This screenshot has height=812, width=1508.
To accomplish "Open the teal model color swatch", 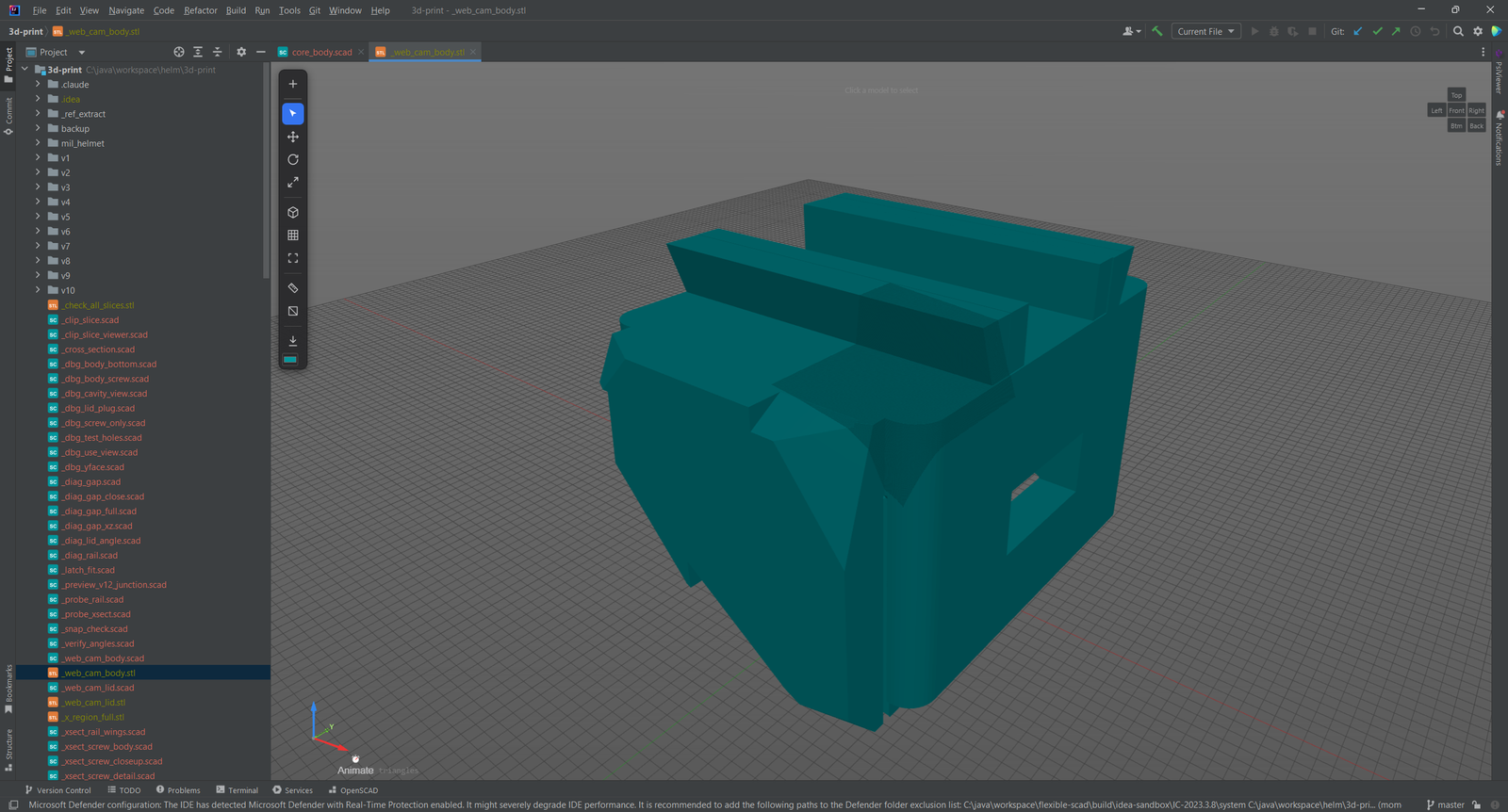I will [290, 360].
